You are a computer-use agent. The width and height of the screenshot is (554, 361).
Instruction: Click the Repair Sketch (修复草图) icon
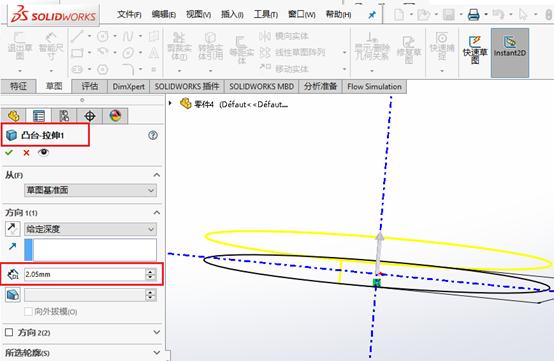[409, 49]
